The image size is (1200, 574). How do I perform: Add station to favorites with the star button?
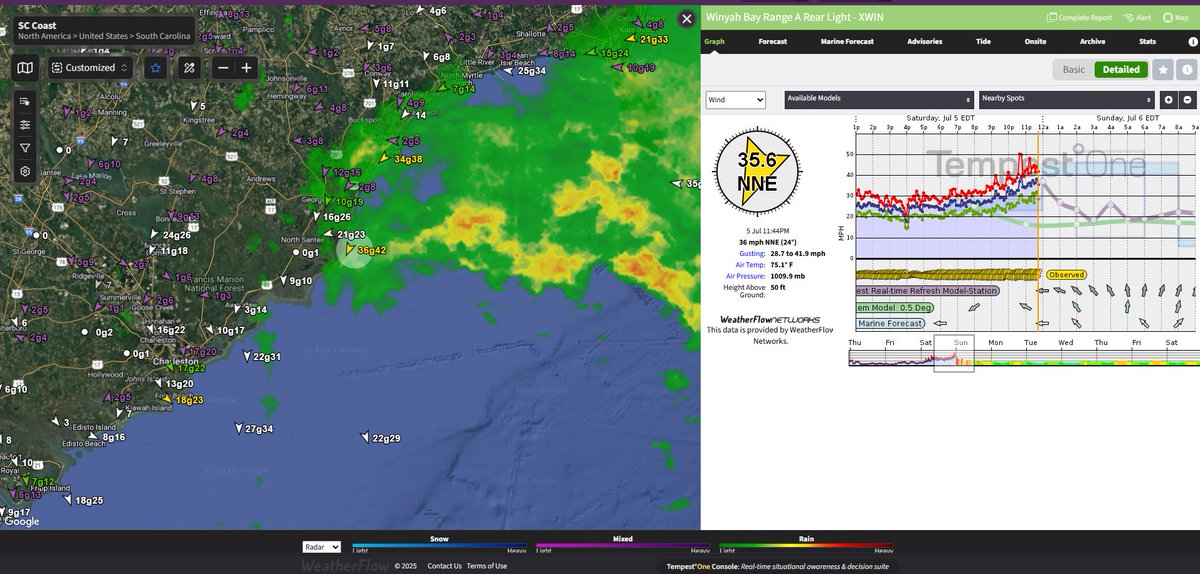pos(1162,70)
